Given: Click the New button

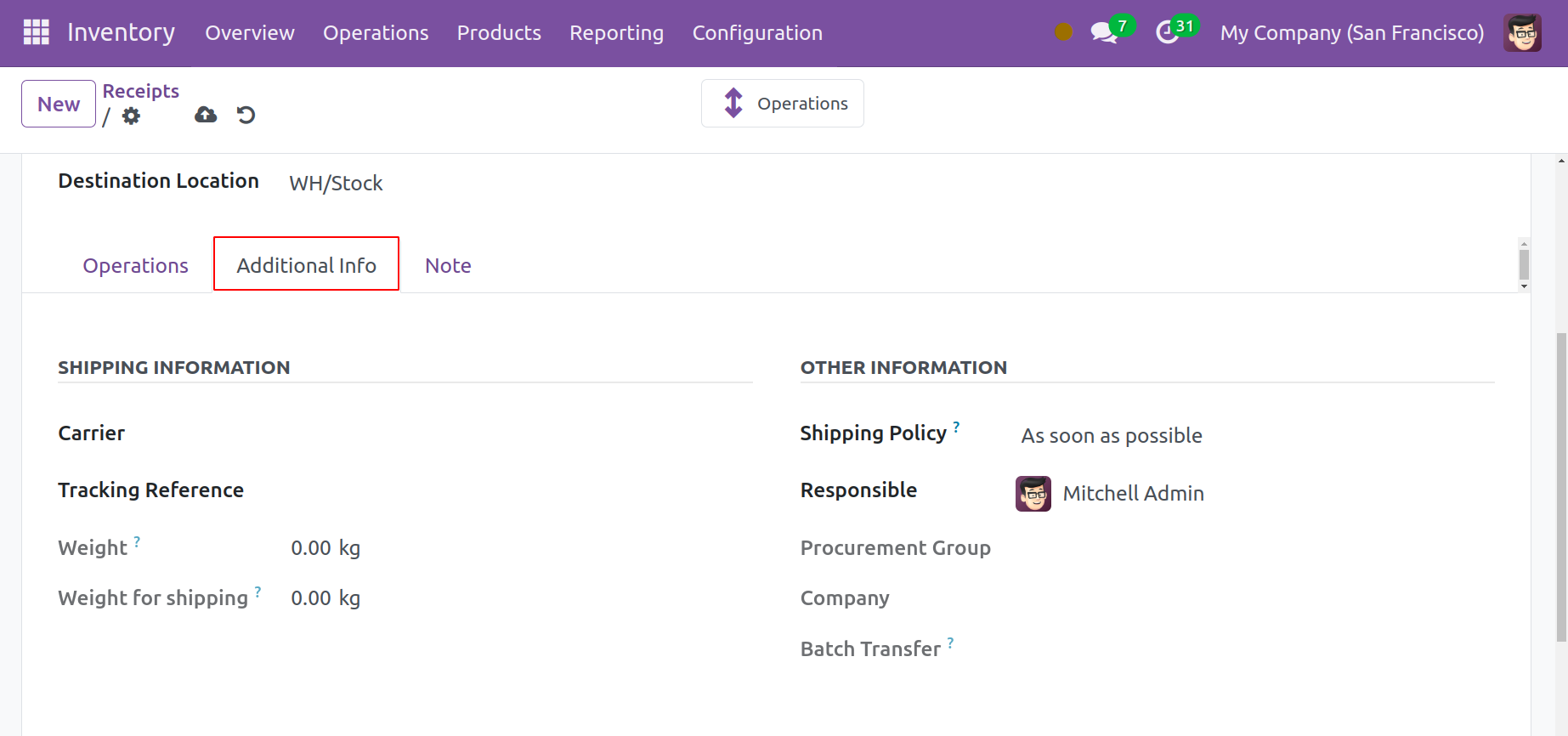Looking at the screenshot, I should point(59,104).
